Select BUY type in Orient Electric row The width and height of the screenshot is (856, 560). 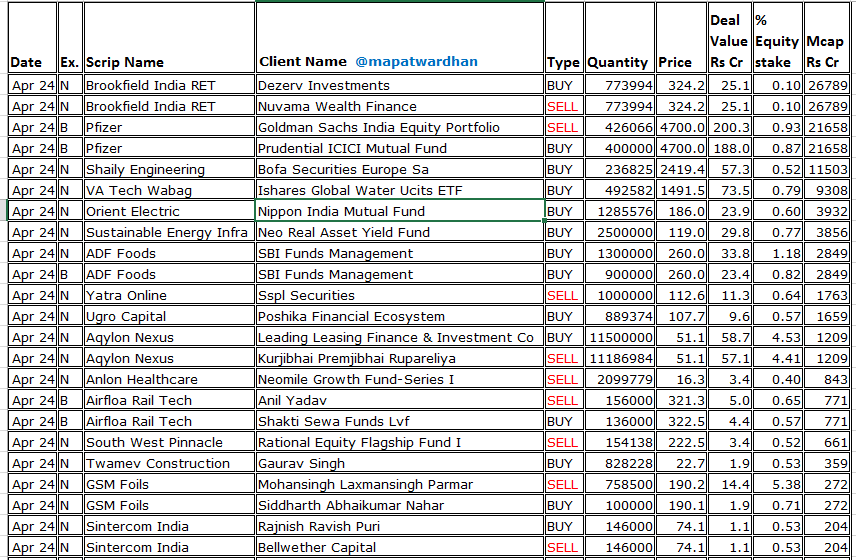coord(563,211)
